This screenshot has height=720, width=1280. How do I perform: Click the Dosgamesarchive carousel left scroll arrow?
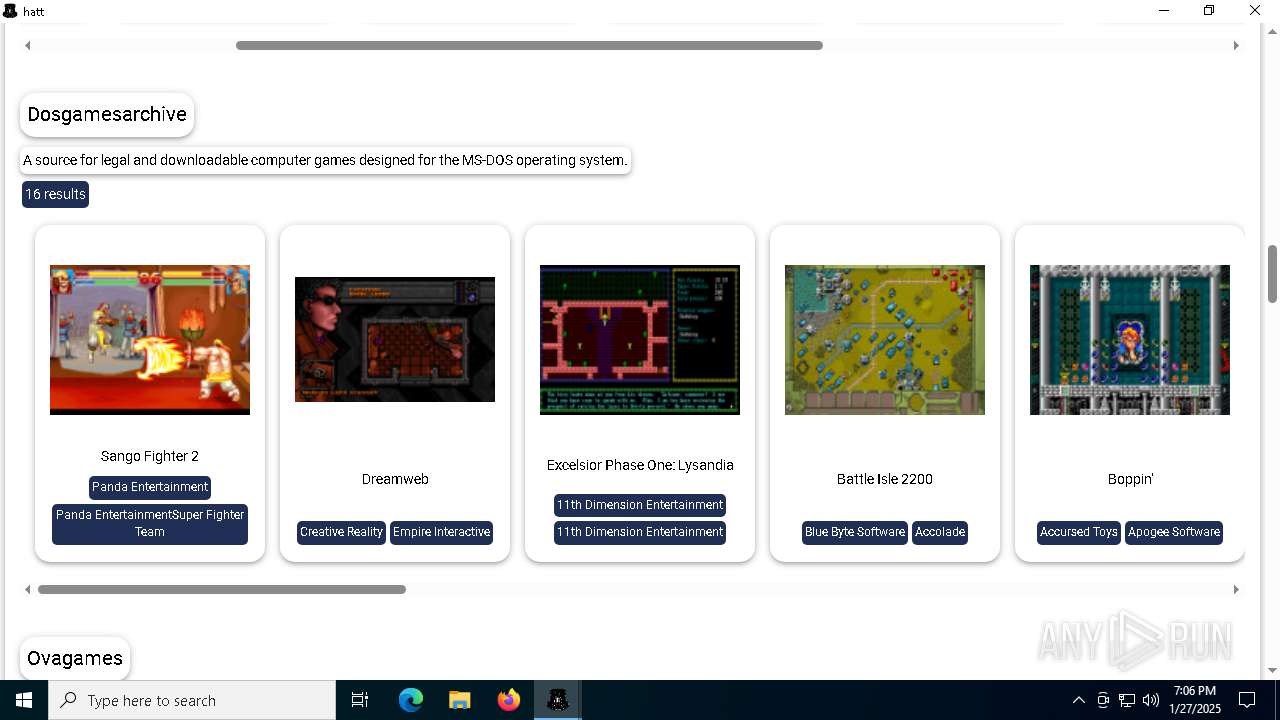click(x=28, y=589)
